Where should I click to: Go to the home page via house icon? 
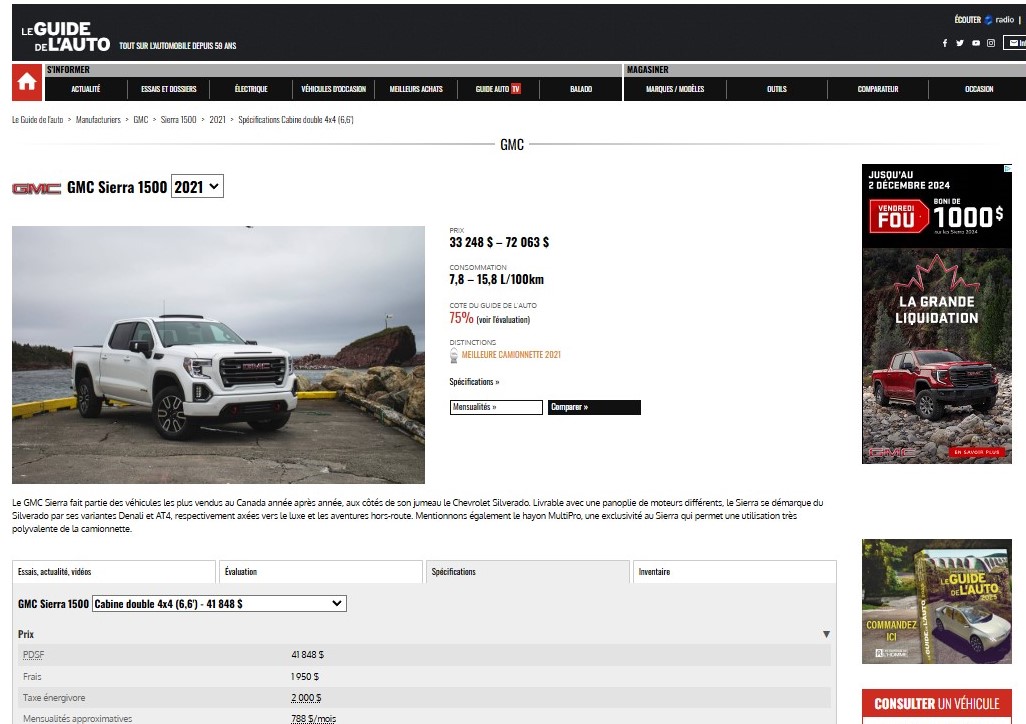(x=27, y=82)
